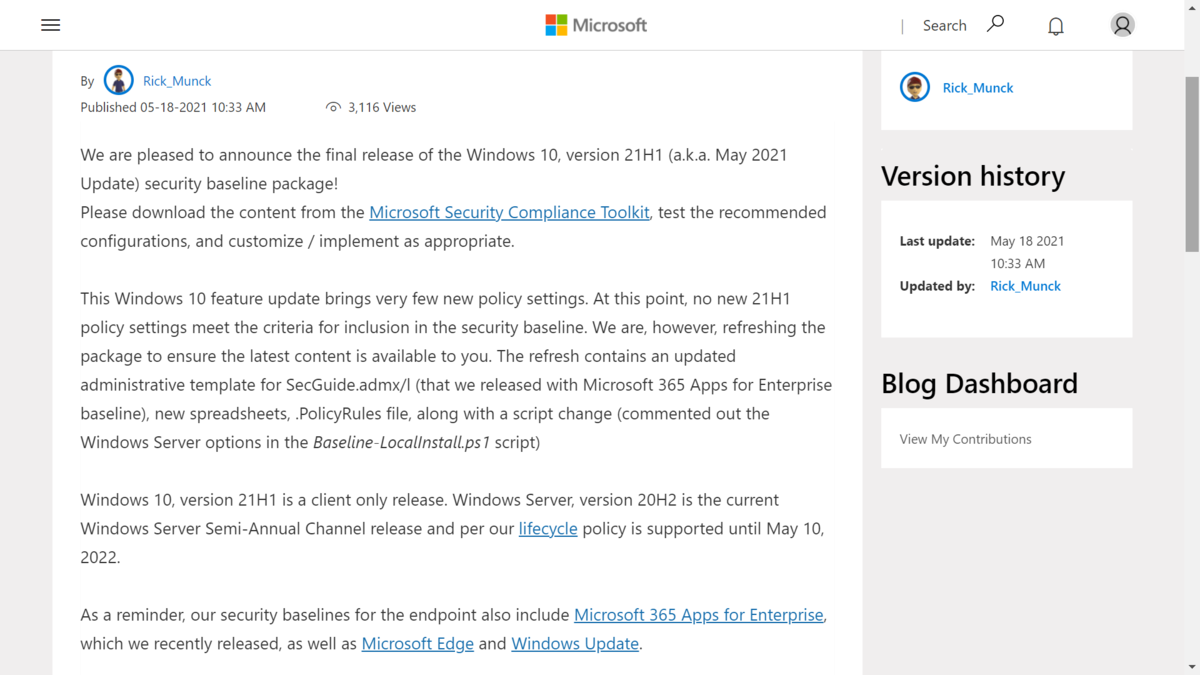Click the Search text in the header
This screenshot has width=1200, height=675.
pos(944,26)
